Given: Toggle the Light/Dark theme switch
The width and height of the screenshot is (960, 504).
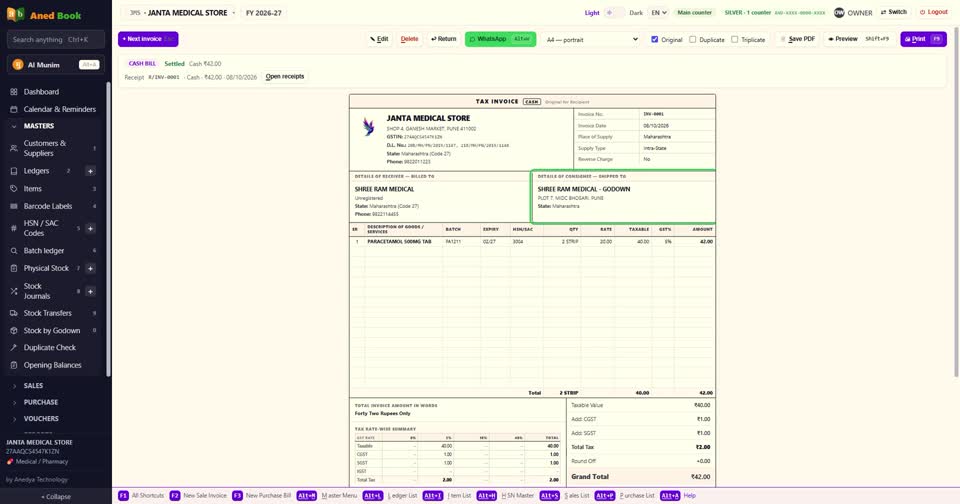Looking at the screenshot, I should pyautogui.click(x=614, y=12).
